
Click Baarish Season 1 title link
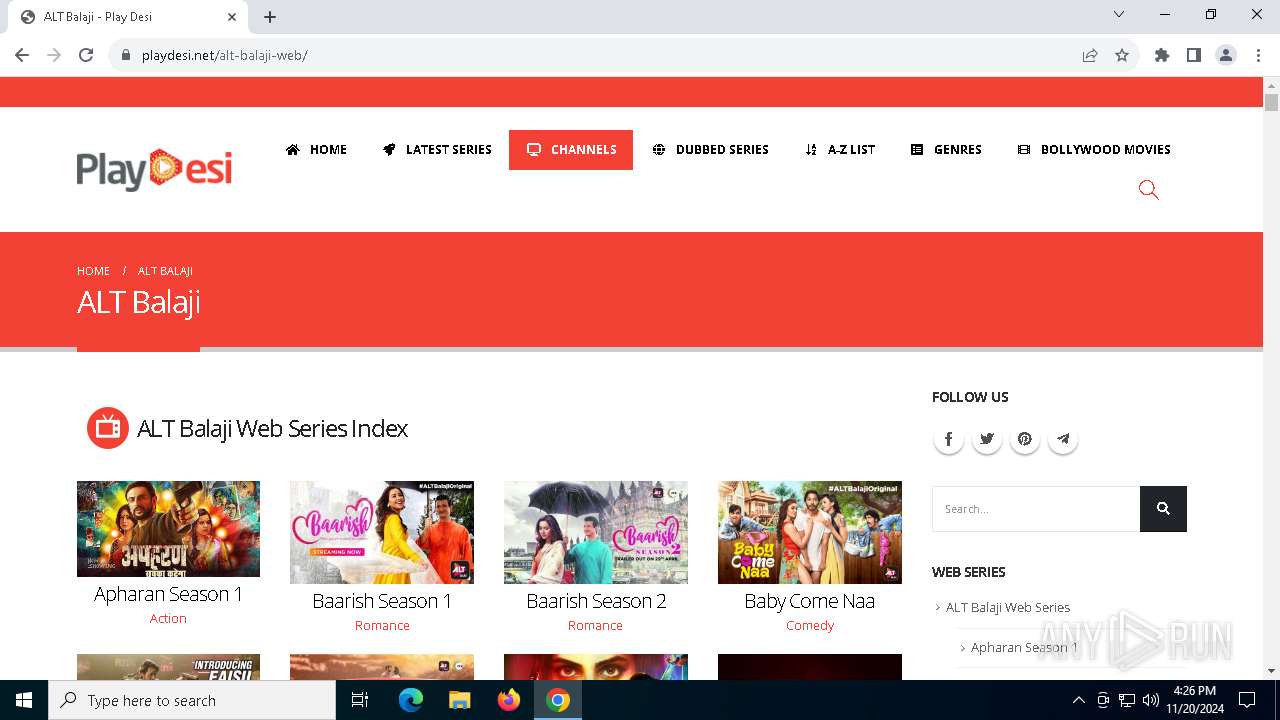[x=382, y=601]
